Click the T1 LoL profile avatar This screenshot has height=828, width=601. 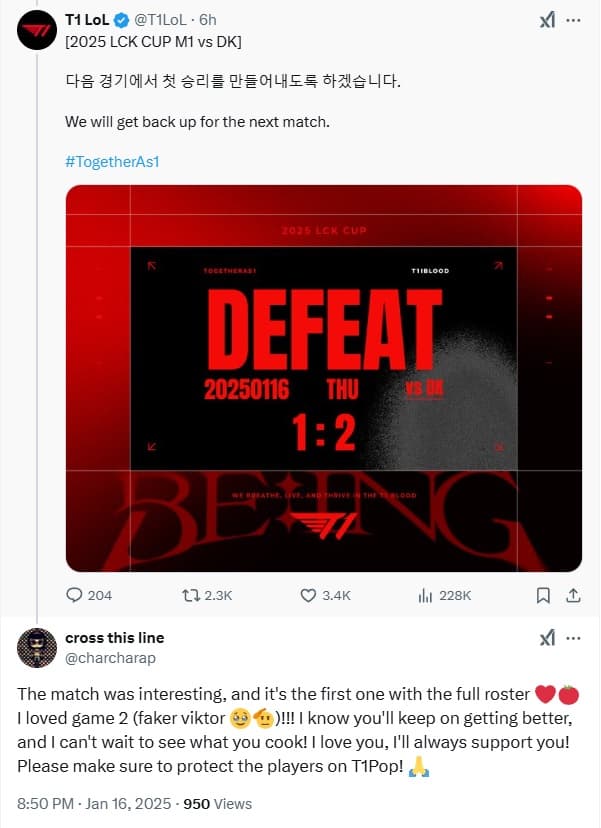pyautogui.click(x=36, y=32)
